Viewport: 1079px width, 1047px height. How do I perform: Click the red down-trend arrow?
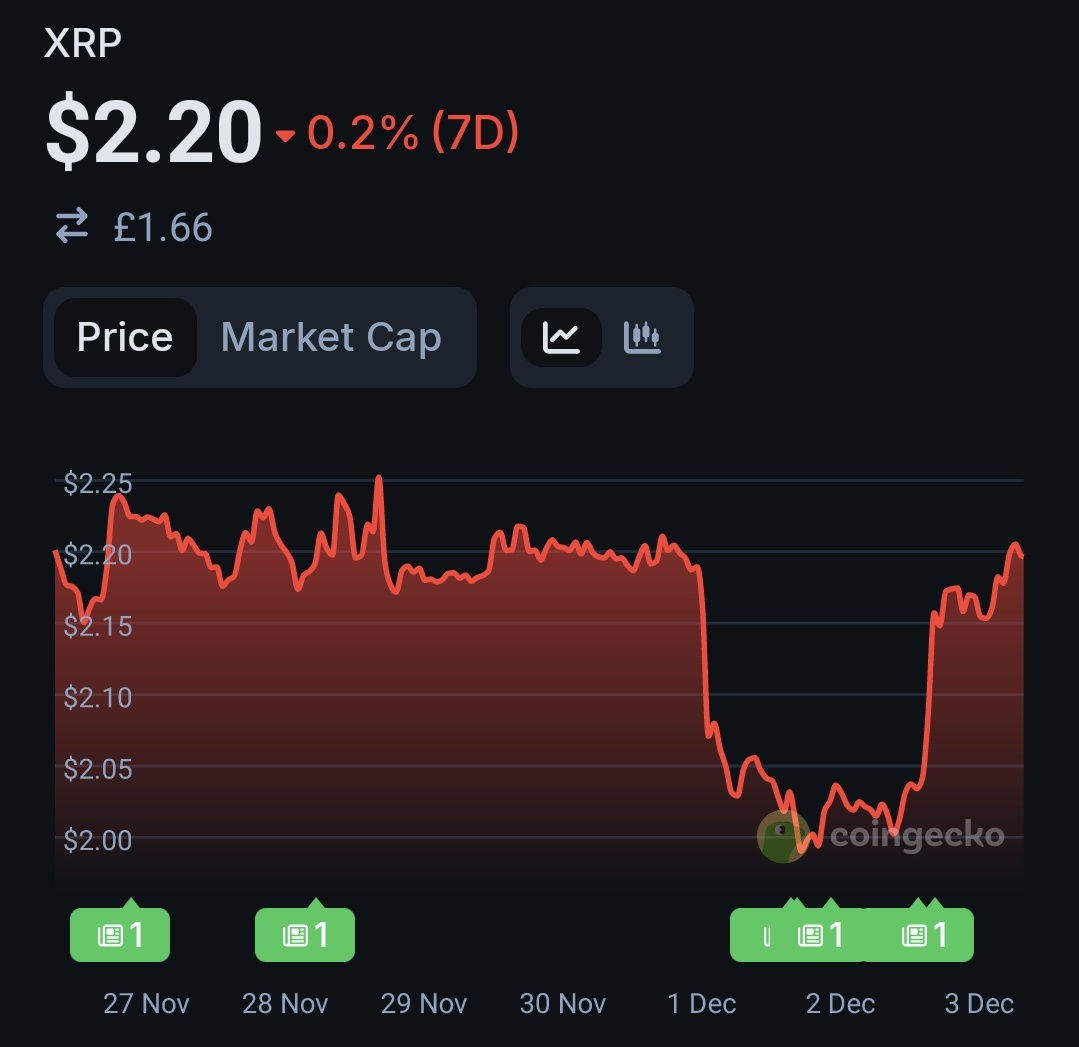point(285,136)
